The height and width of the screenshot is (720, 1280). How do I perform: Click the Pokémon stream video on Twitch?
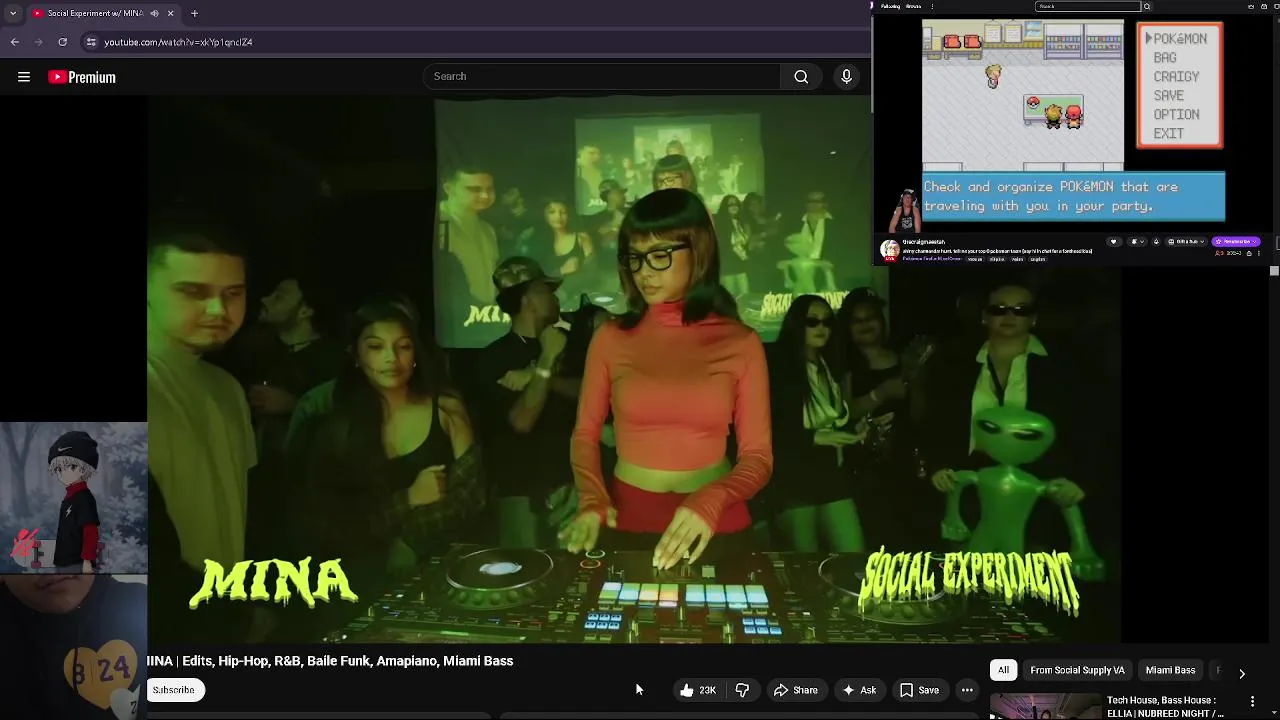(x=1074, y=122)
